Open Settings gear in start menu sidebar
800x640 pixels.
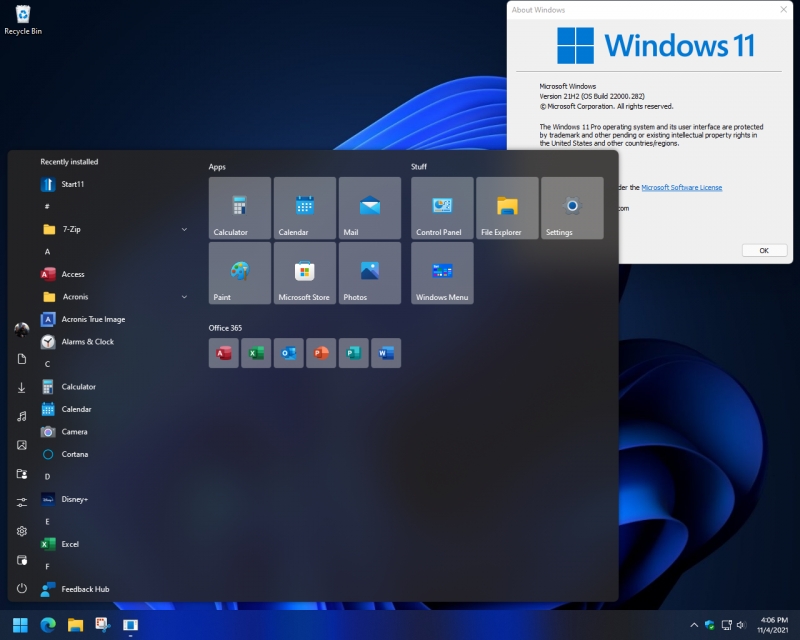[21, 531]
